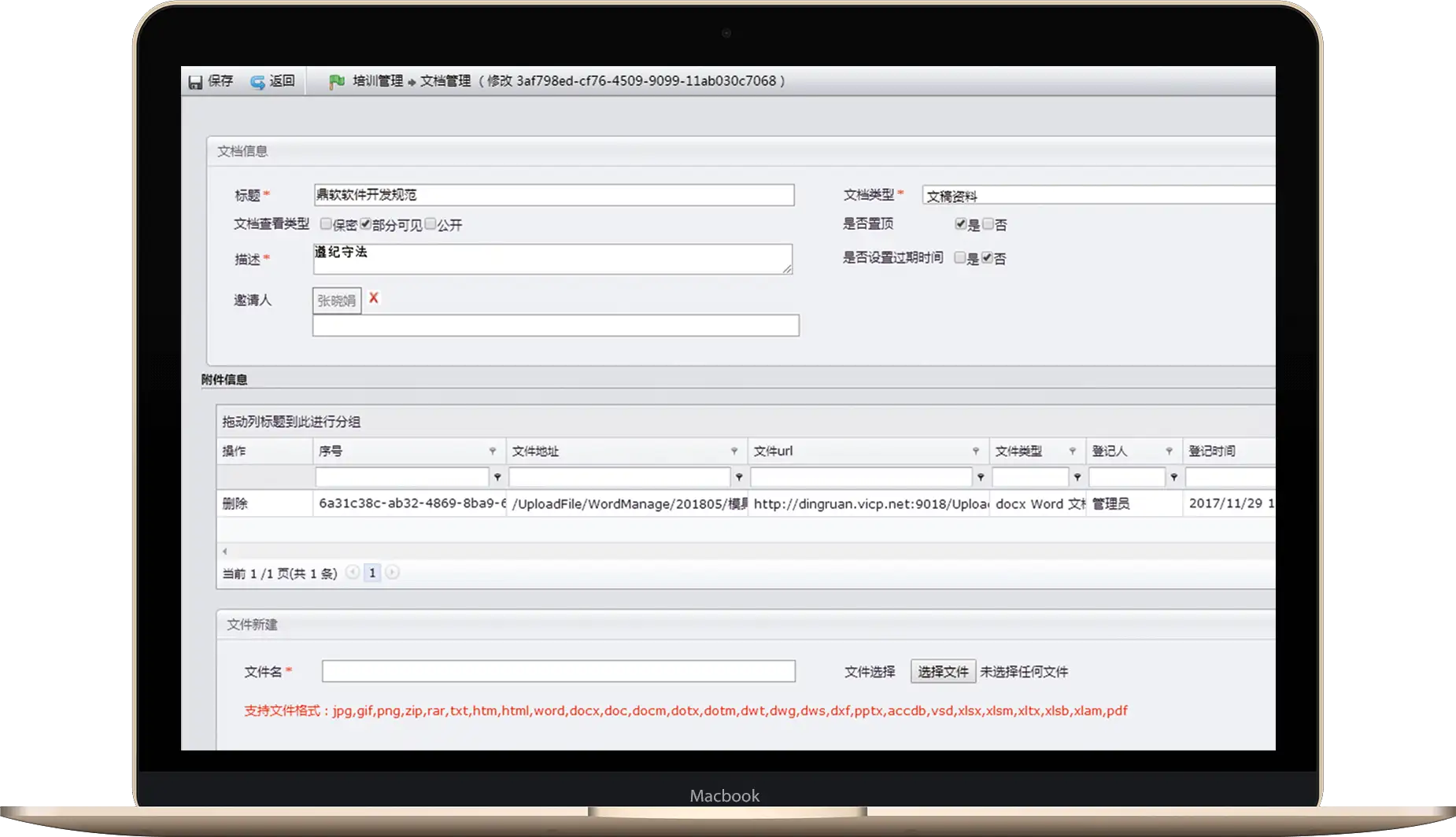Go to page 1 in pager

tap(372, 573)
